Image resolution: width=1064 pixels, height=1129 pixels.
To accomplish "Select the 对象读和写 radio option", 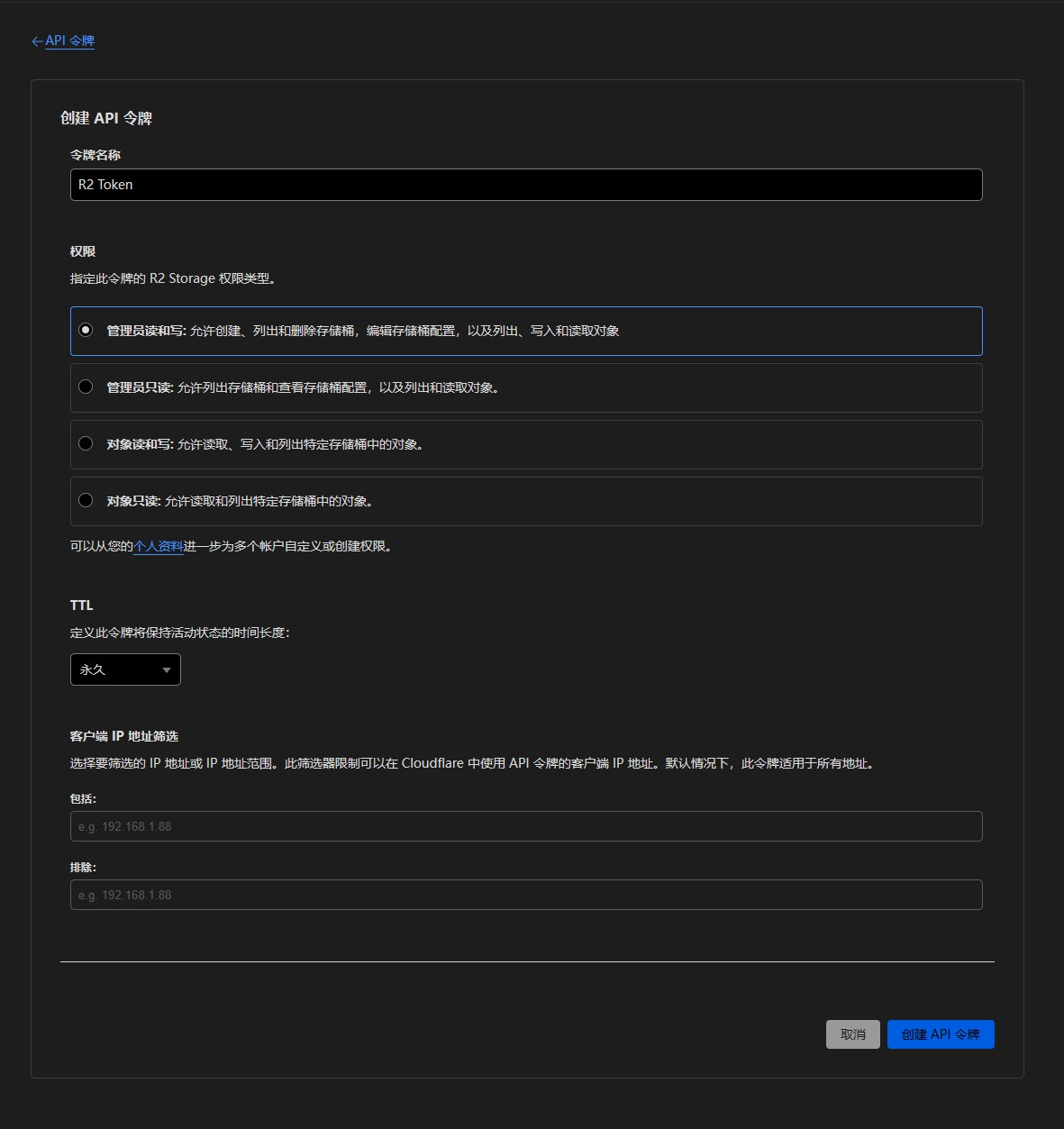I will (86, 443).
